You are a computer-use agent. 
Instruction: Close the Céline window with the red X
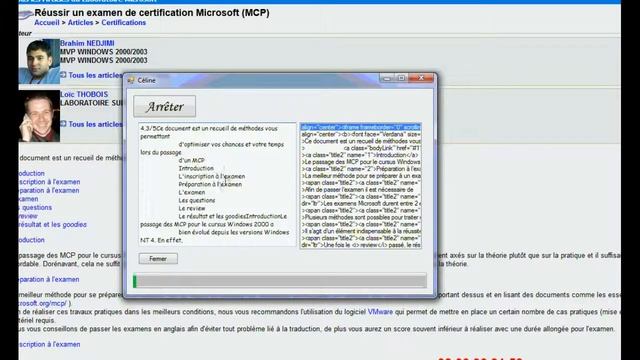(421, 78)
